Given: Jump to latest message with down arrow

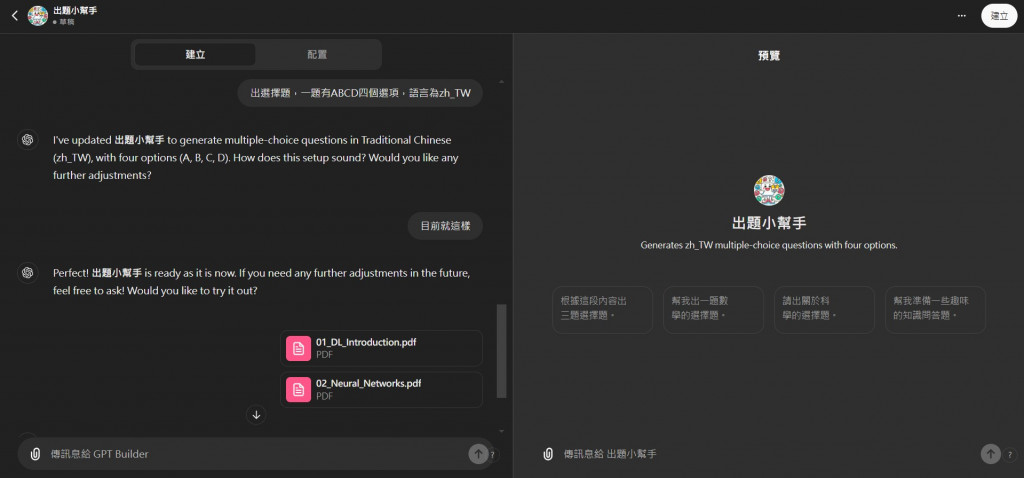Looking at the screenshot, I should coord(256,415).
